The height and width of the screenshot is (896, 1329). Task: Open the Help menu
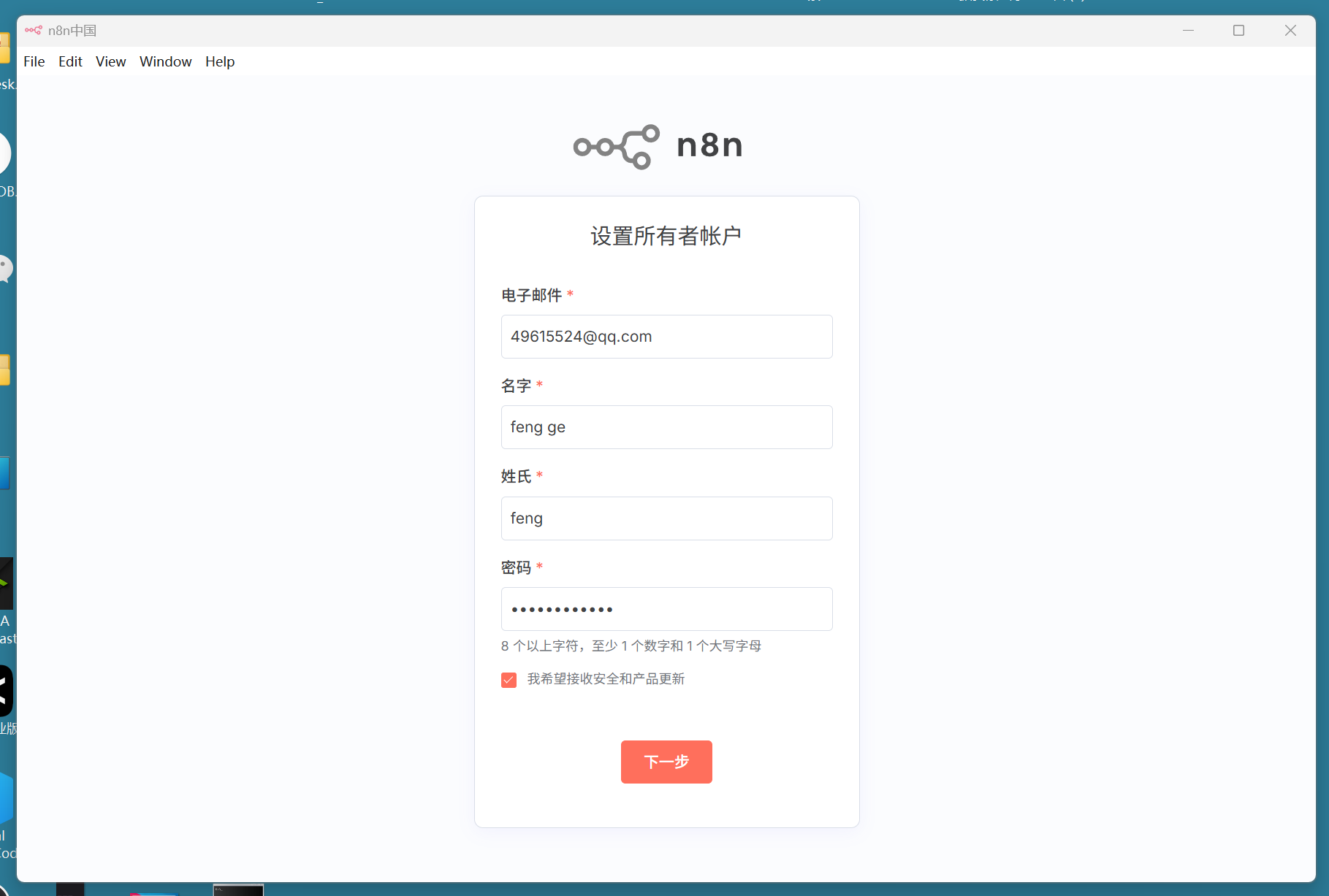tap(220, 61)
